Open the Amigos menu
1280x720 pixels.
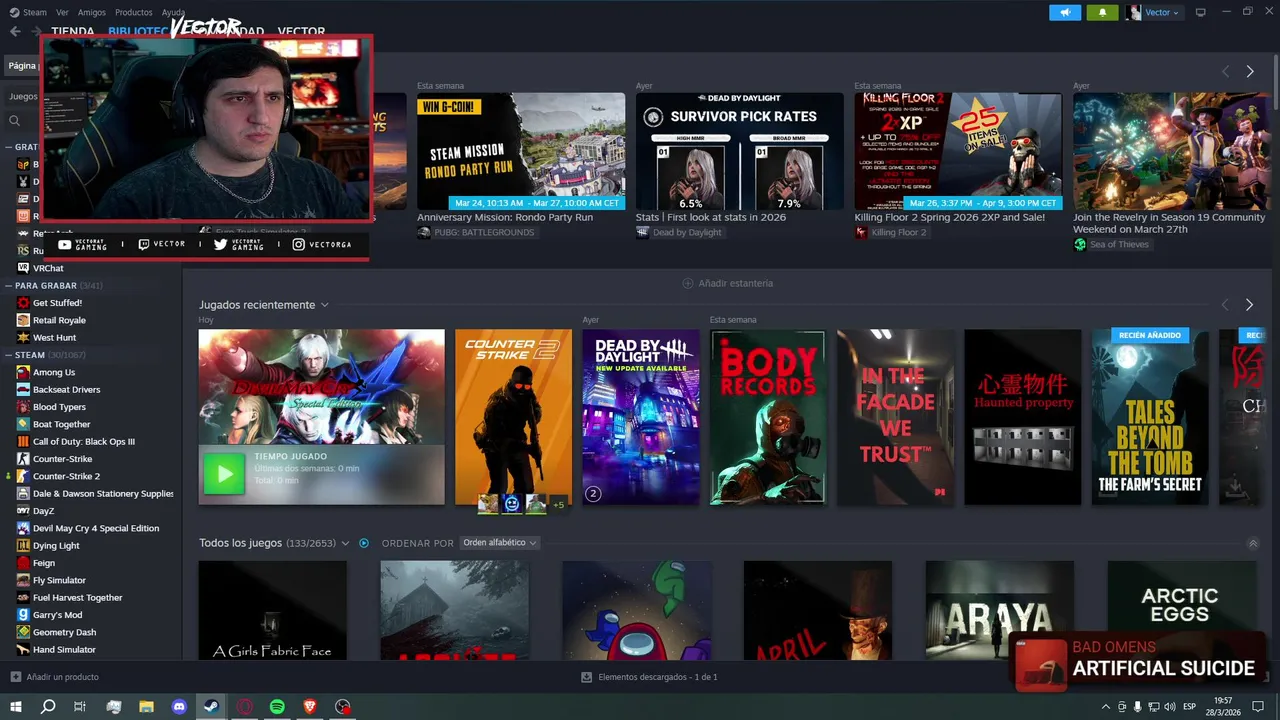click(91, 12)
